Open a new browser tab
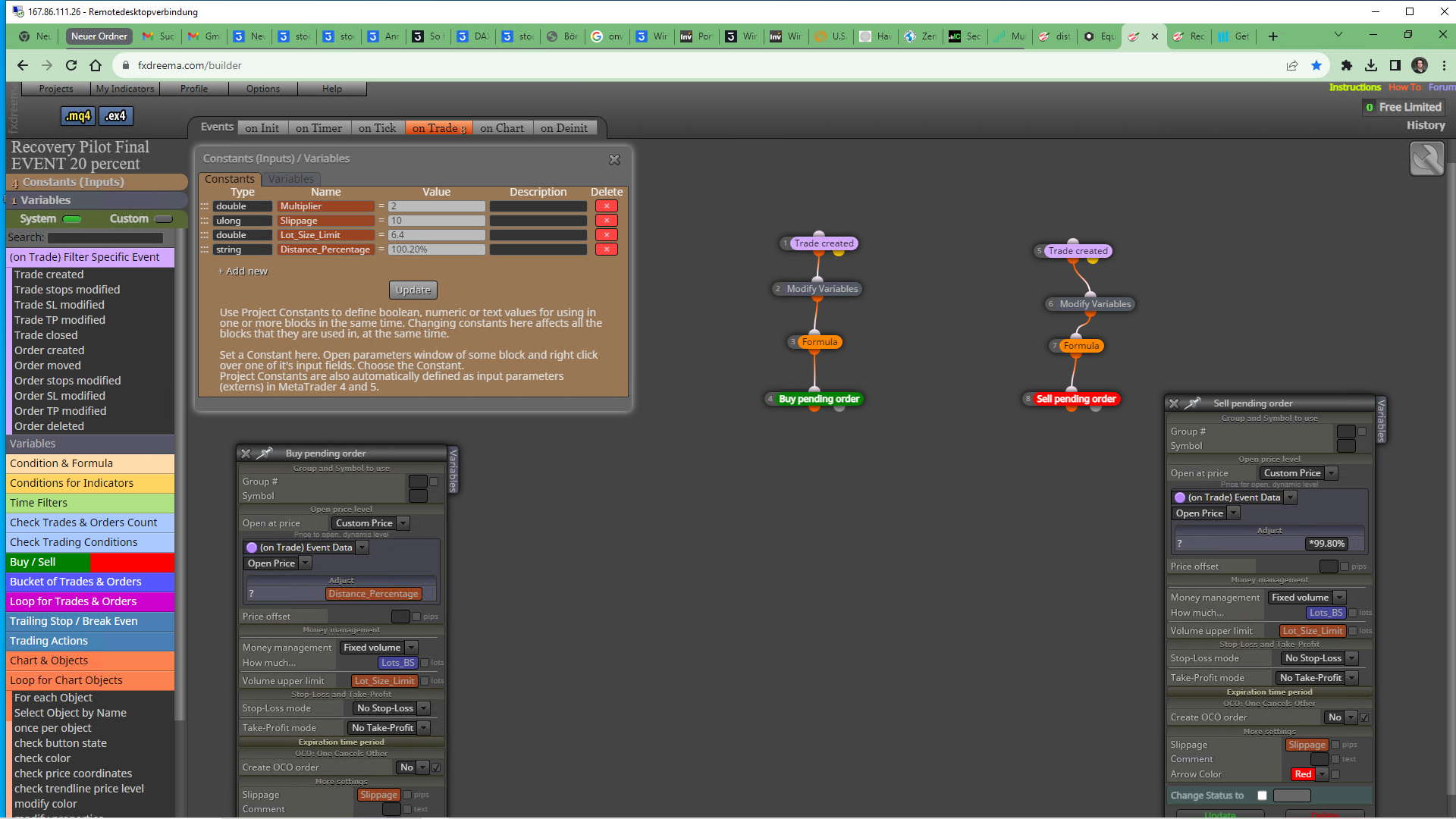The height and width of the screenshot is (819, 1456). pyautogui.click(x=1273, y=36)
